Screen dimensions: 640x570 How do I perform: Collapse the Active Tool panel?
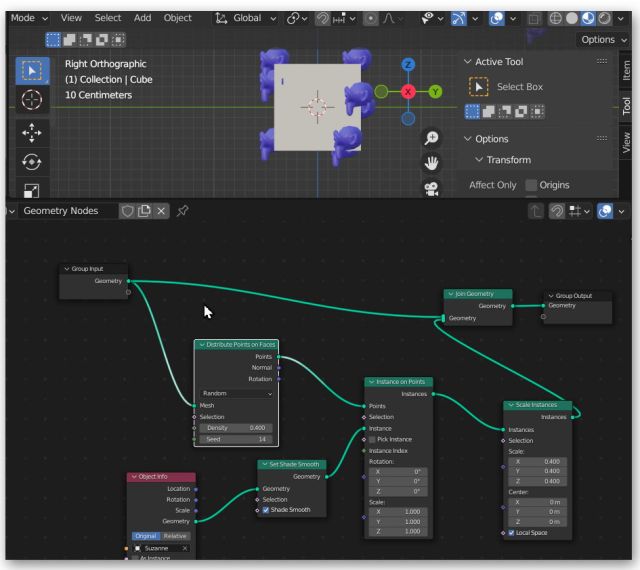click(x=468, y=62)
